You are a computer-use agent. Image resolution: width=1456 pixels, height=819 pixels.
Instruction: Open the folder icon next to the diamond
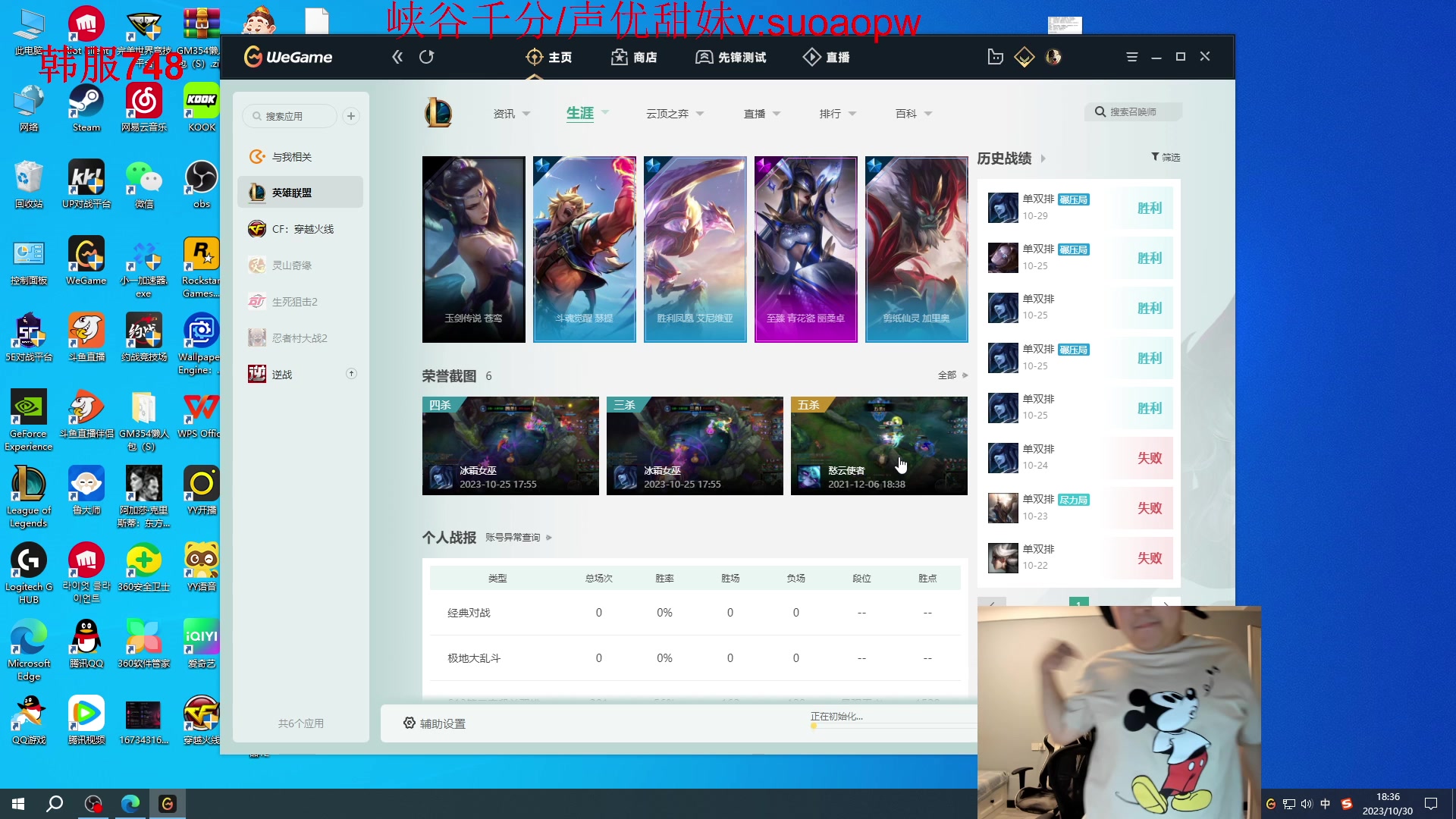coord(996,57)
